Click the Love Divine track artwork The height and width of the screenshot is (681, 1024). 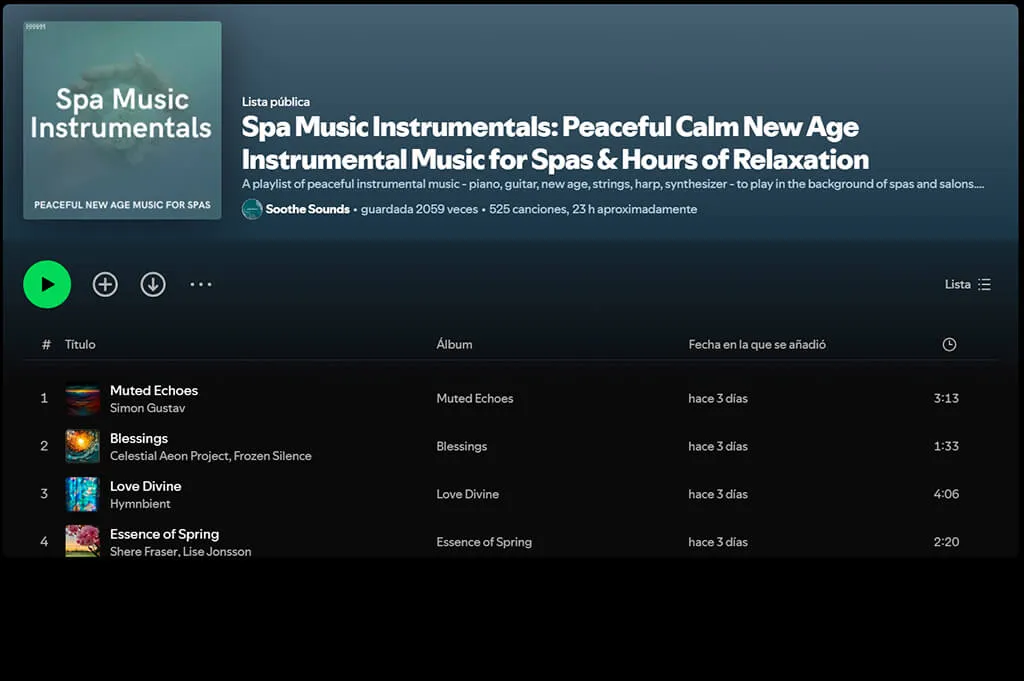tap(82, 494)
